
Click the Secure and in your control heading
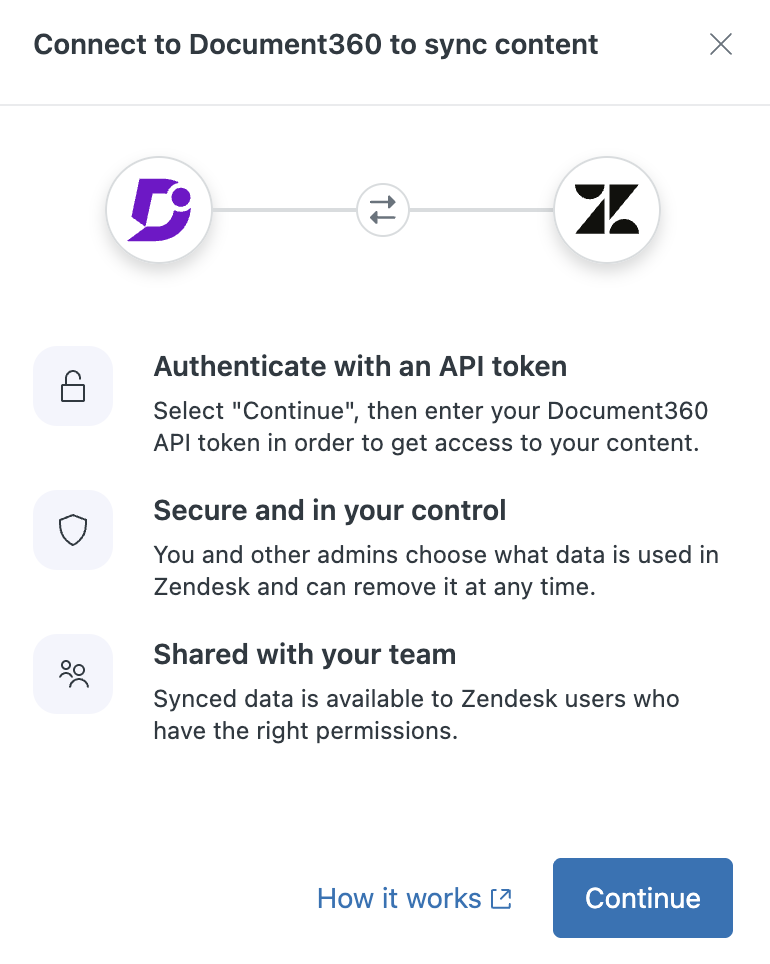[x=330, y=511]
